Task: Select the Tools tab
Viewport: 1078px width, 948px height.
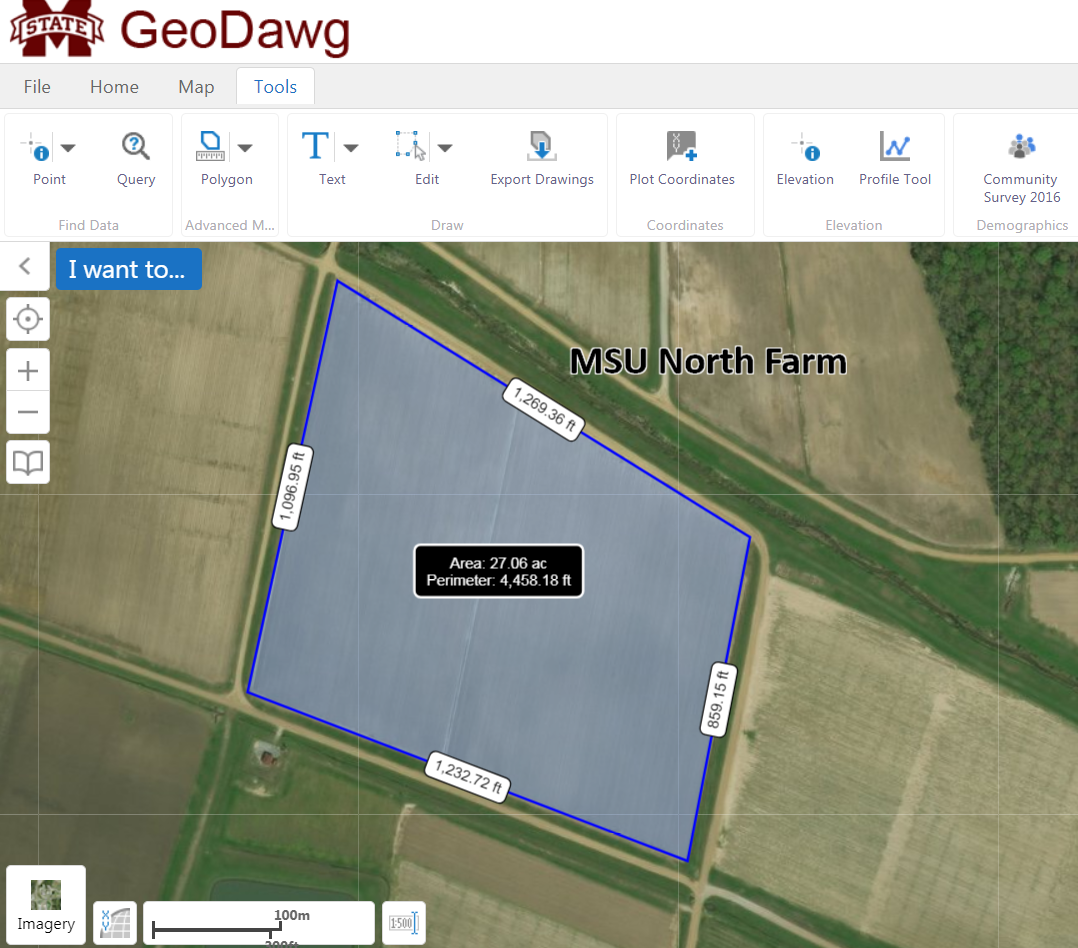Action: [x=275, y=87]
